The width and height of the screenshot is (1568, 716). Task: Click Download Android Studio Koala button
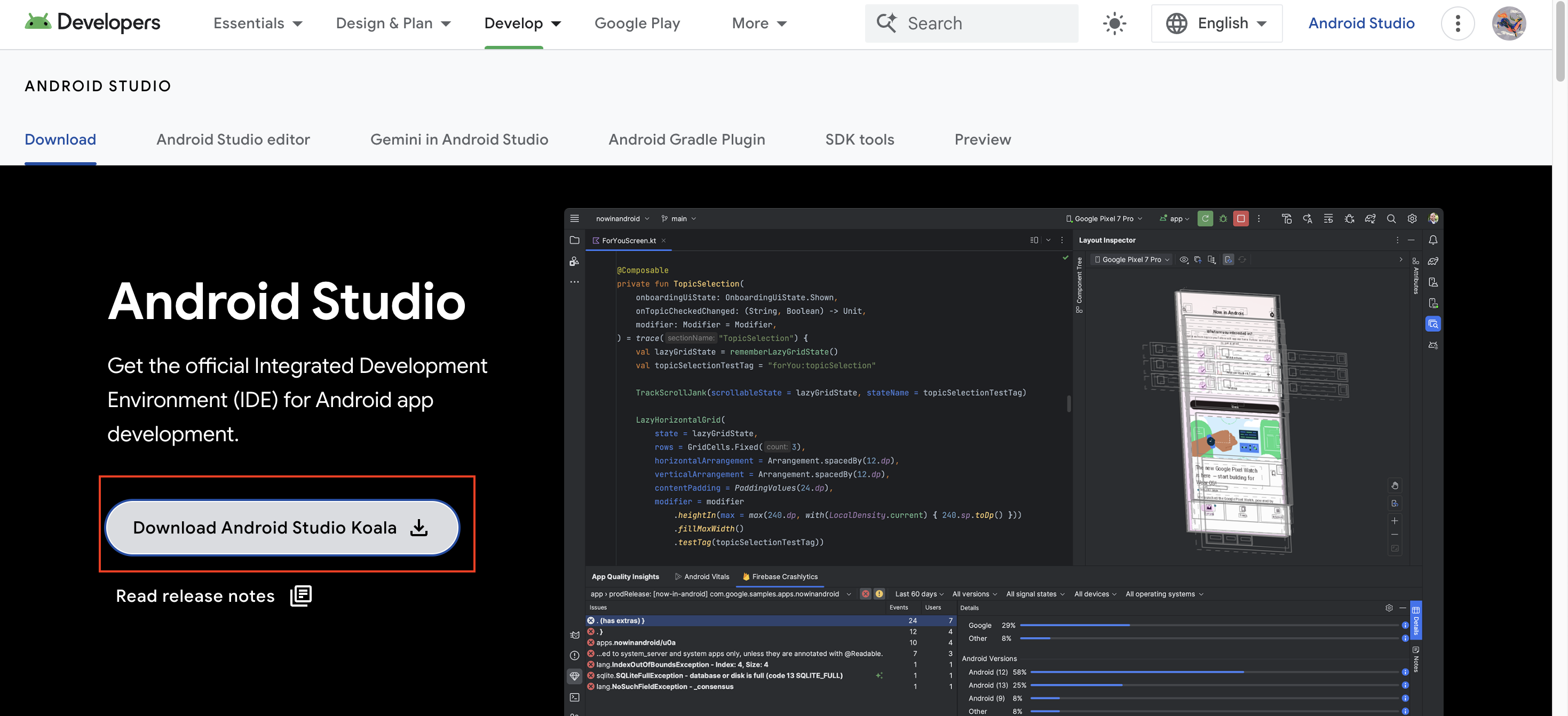tap(282, 528)
